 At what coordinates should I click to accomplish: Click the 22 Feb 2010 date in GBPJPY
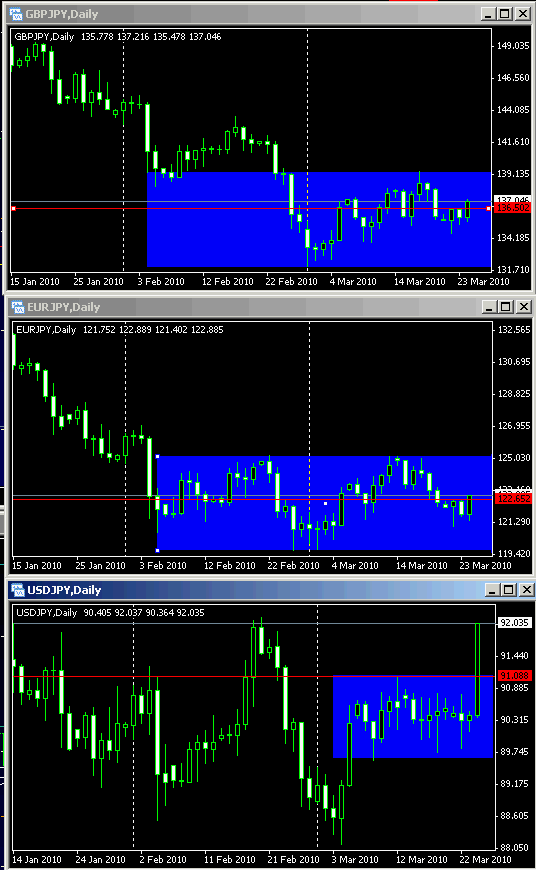pyautogui.click(x=291, y=281)
